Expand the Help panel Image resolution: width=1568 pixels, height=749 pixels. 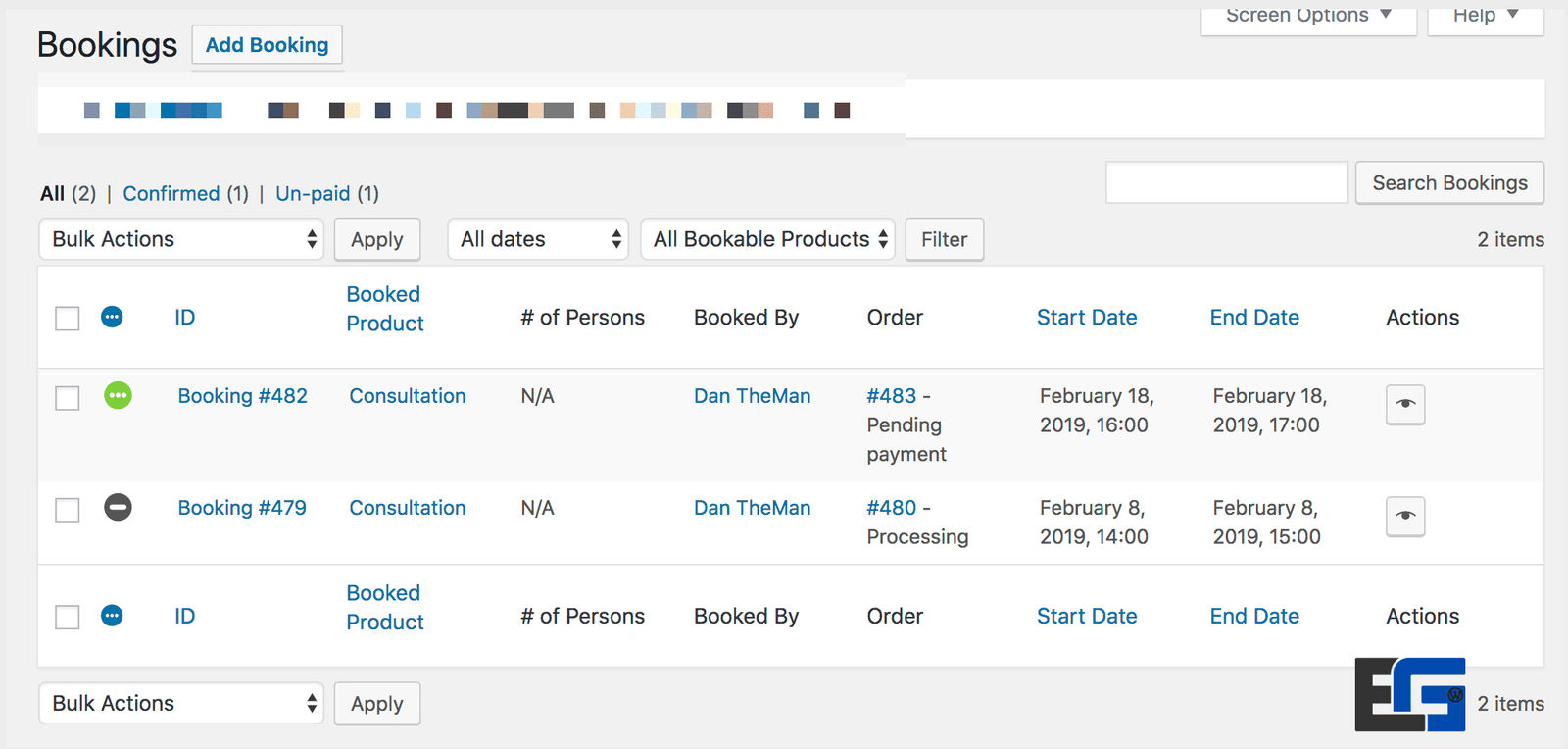click(1486, 17)
